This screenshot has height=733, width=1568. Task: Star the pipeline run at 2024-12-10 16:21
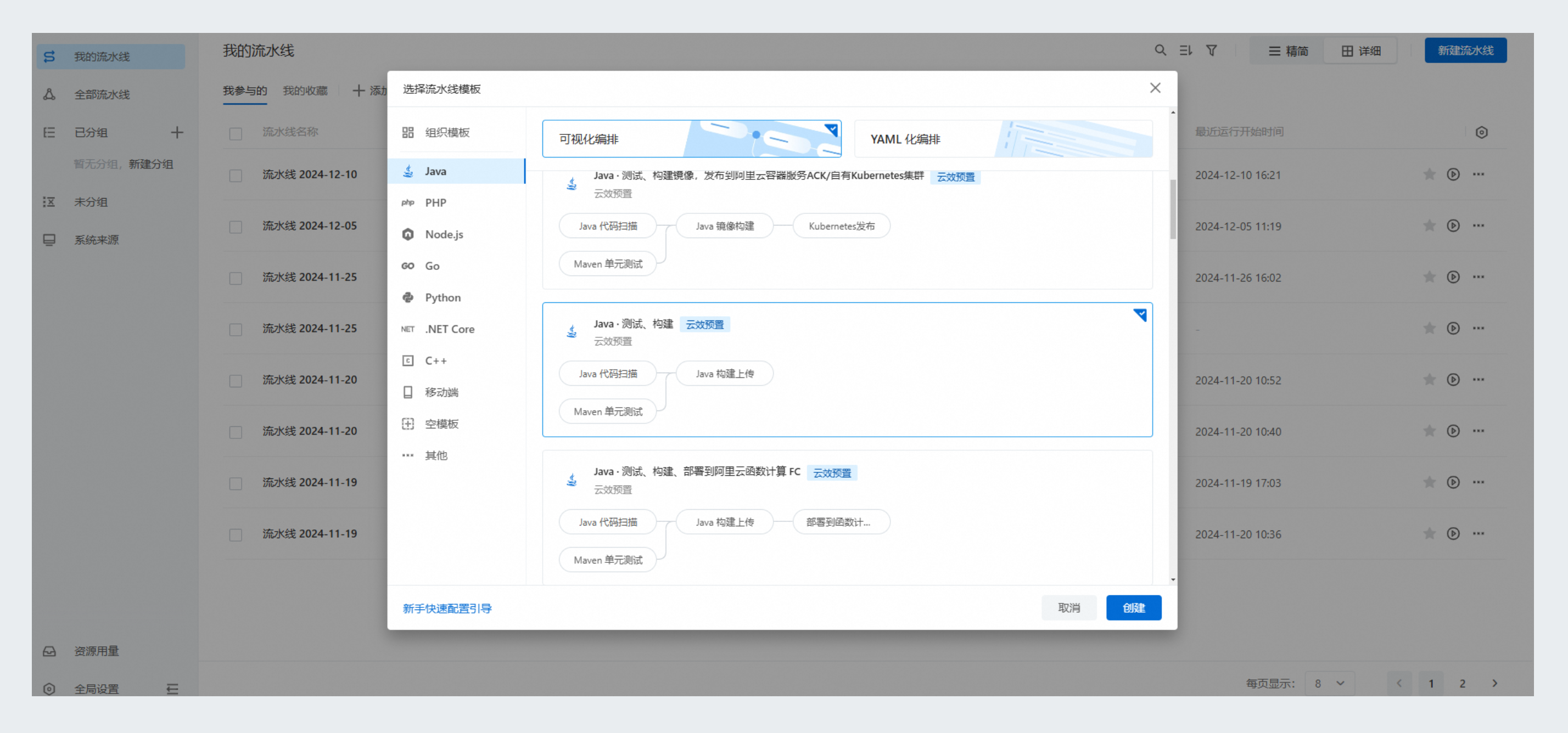point(1429,174)
